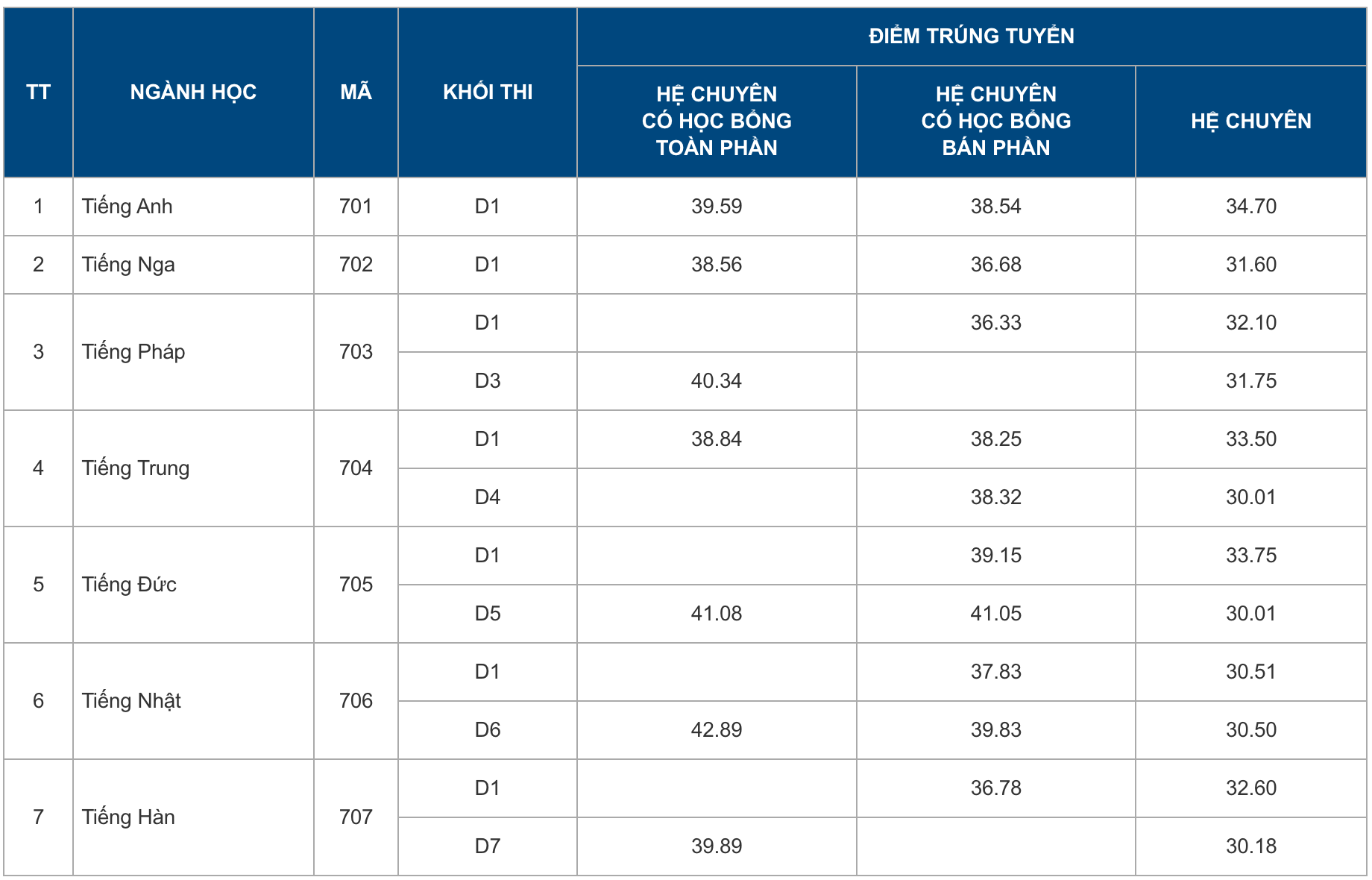Click the score 42.89
Viewport: 1372px width, 880px height.
(x=717, y=730)
